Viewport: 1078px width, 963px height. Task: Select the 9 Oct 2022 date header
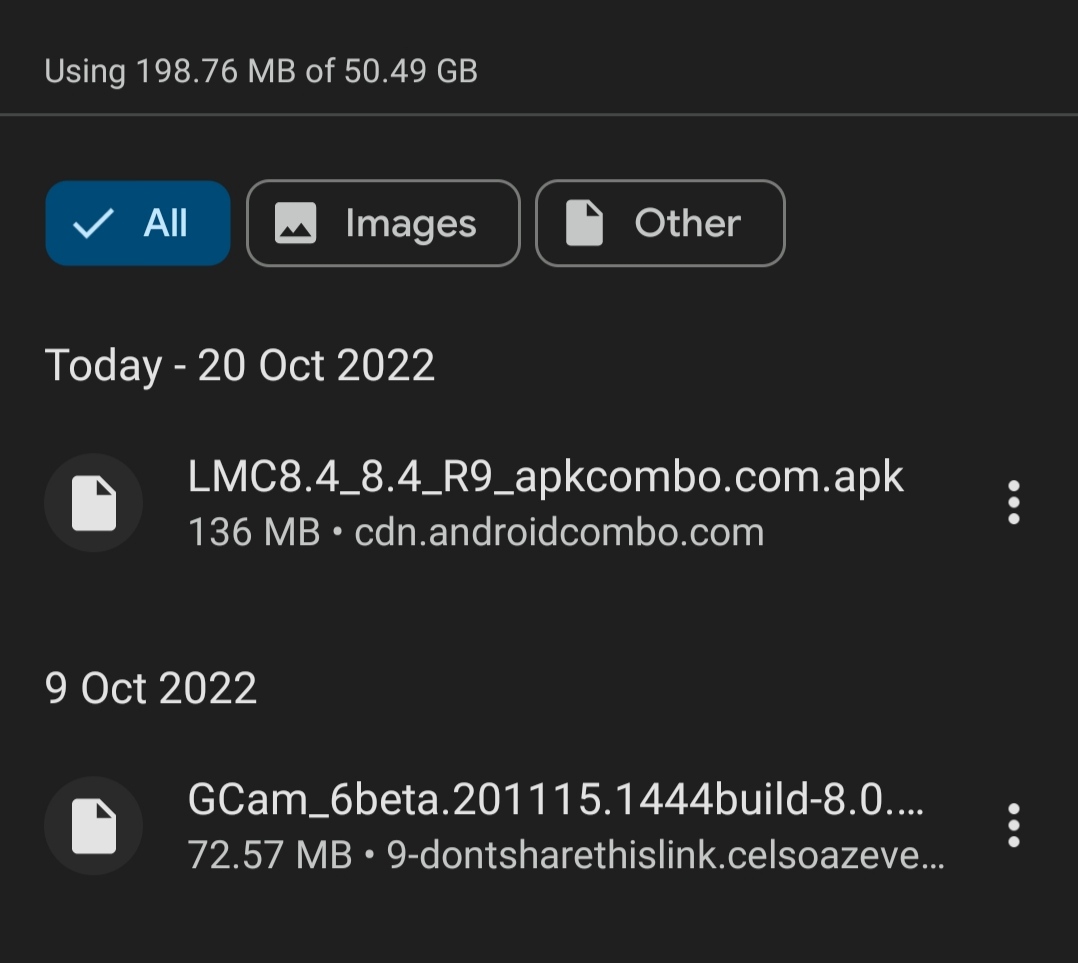pyautogui.click(x=151, y=688)
